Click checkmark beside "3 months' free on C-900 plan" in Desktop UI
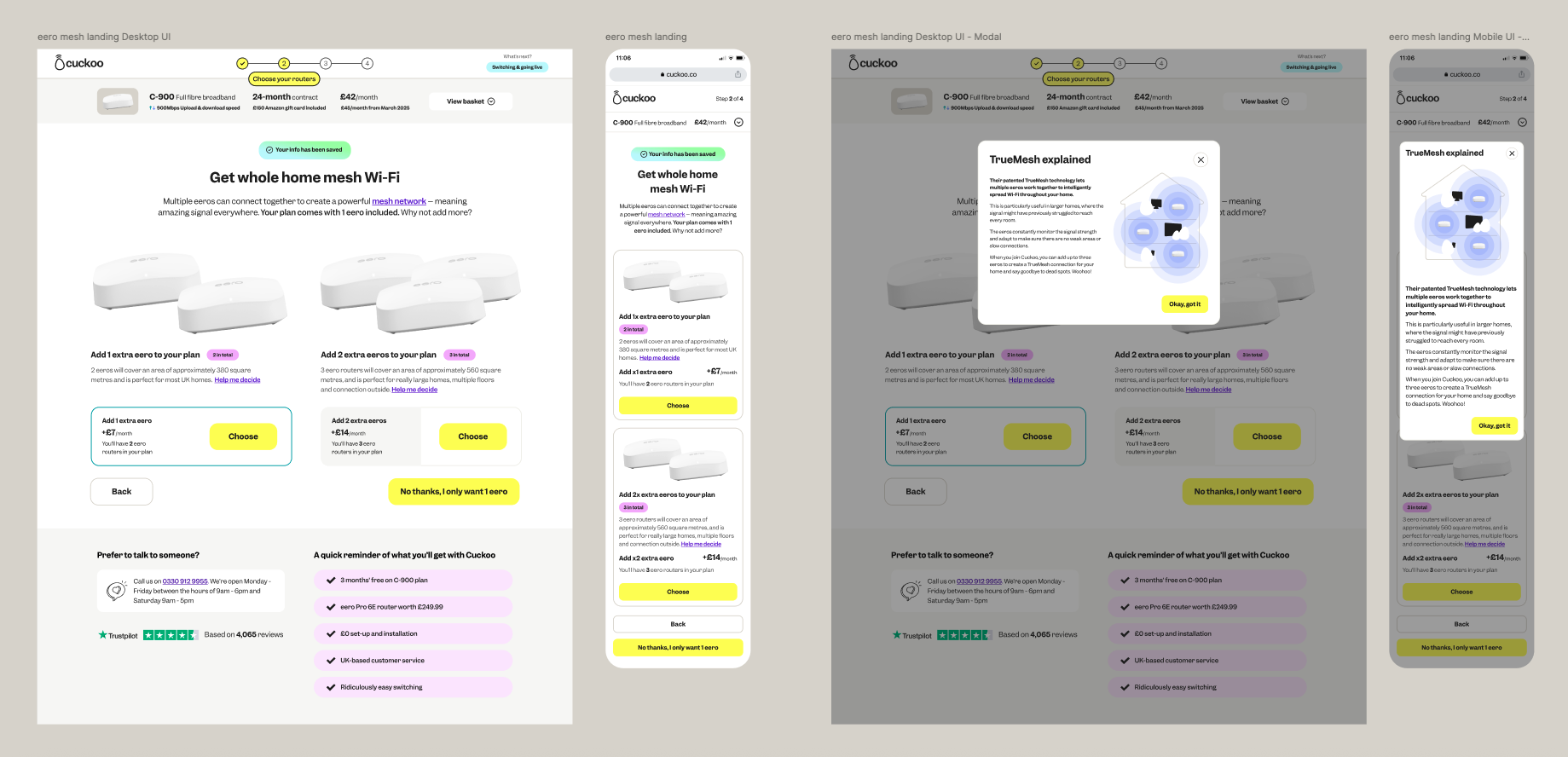1568x757 pixels. point(331,581)
